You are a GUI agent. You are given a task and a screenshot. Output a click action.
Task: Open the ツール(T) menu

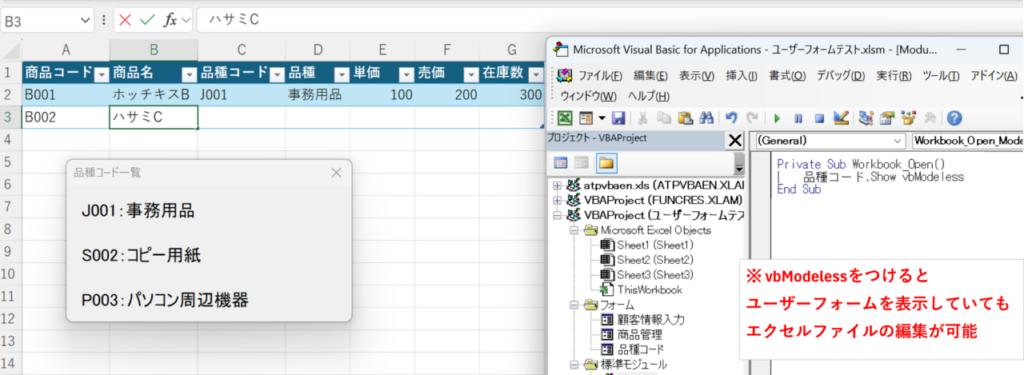click(941, 76)
